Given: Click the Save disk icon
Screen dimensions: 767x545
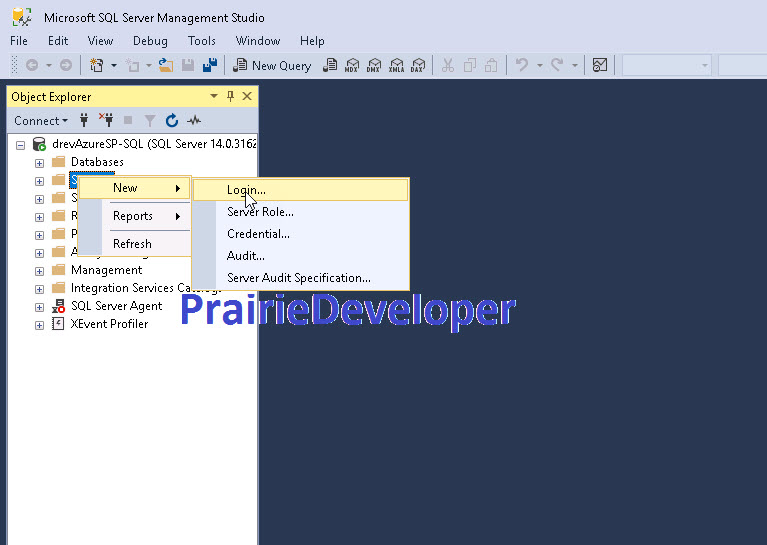Looking at the screenshot, I should (188, 65).
